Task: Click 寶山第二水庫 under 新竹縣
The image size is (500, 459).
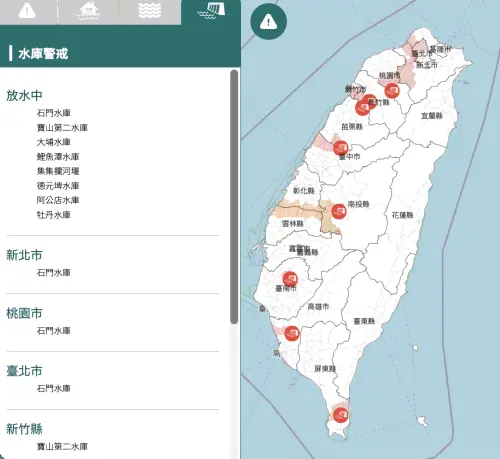Action: 62,446
